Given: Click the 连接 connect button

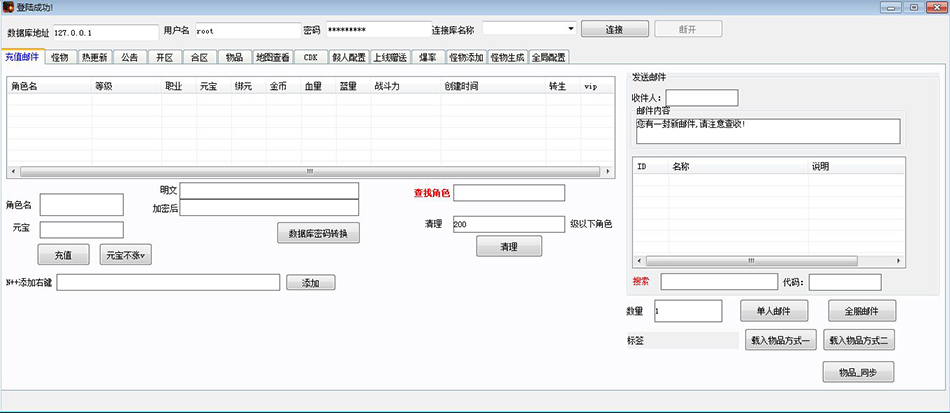Looking at the screenshot, I should pyautogui.click(x=615, y=29).
